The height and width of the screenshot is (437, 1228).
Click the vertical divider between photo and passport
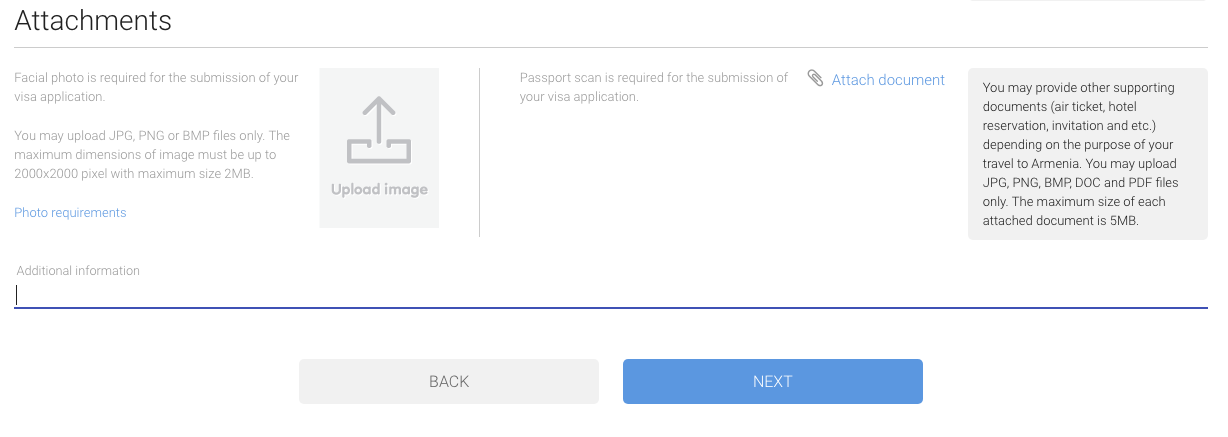479,152
